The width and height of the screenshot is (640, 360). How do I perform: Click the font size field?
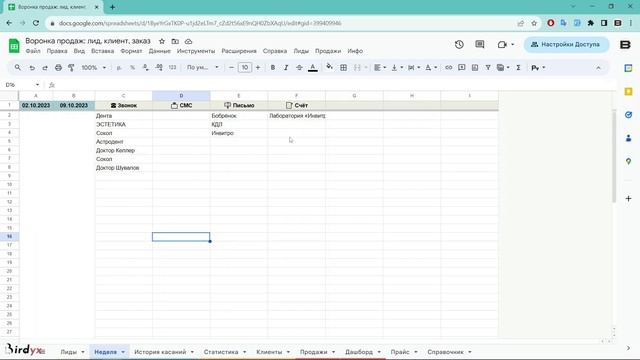pos(244,67)
